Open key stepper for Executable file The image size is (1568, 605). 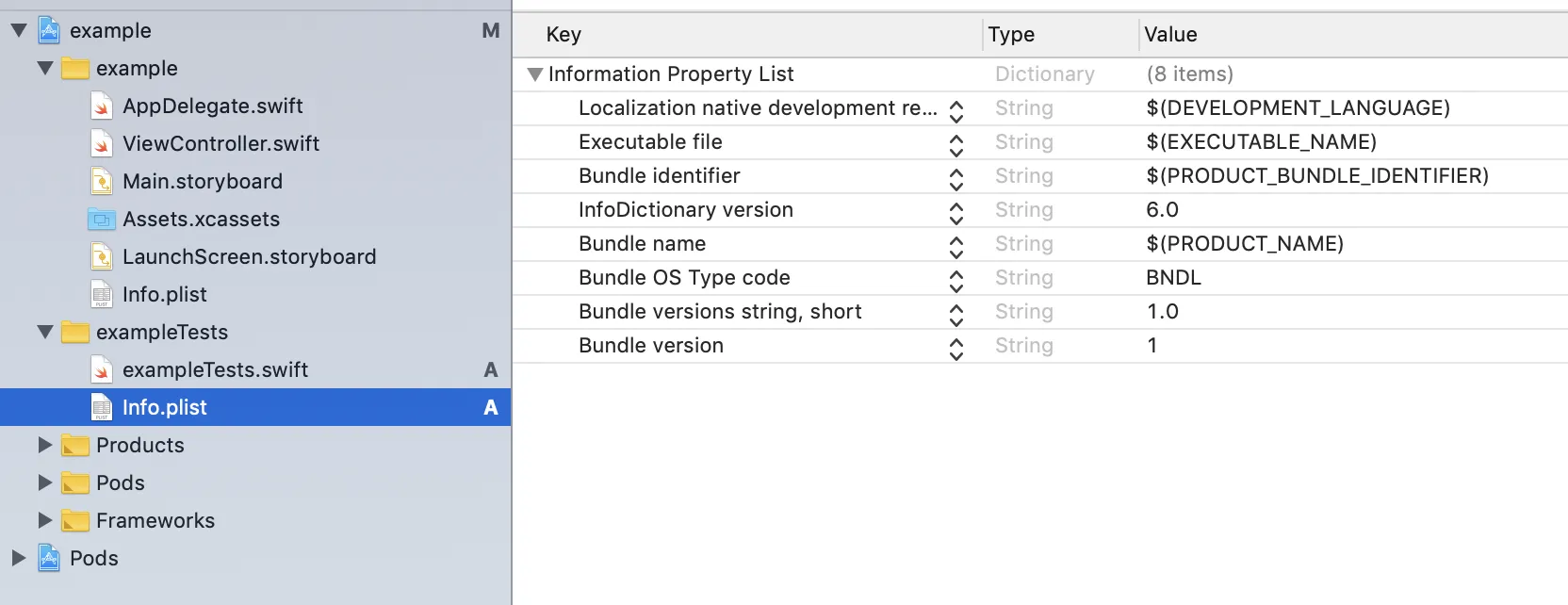956,143
